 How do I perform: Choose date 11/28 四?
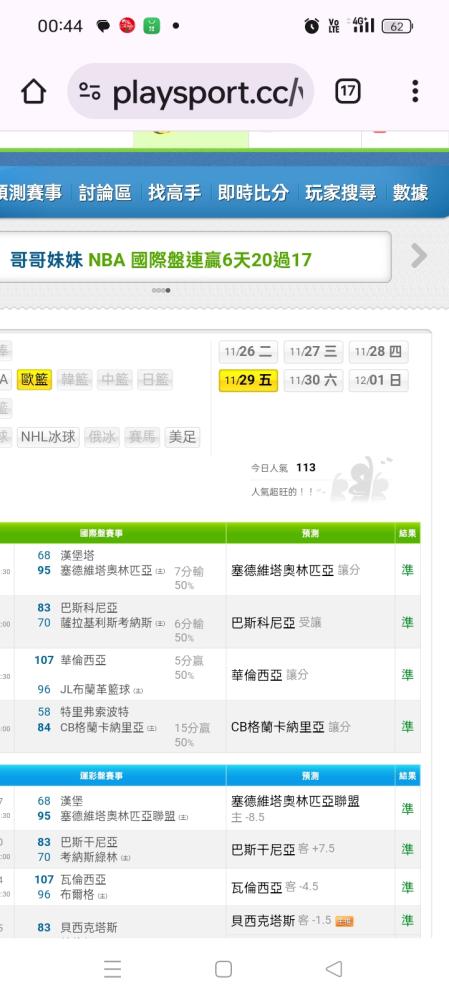(x=378, y=352)
